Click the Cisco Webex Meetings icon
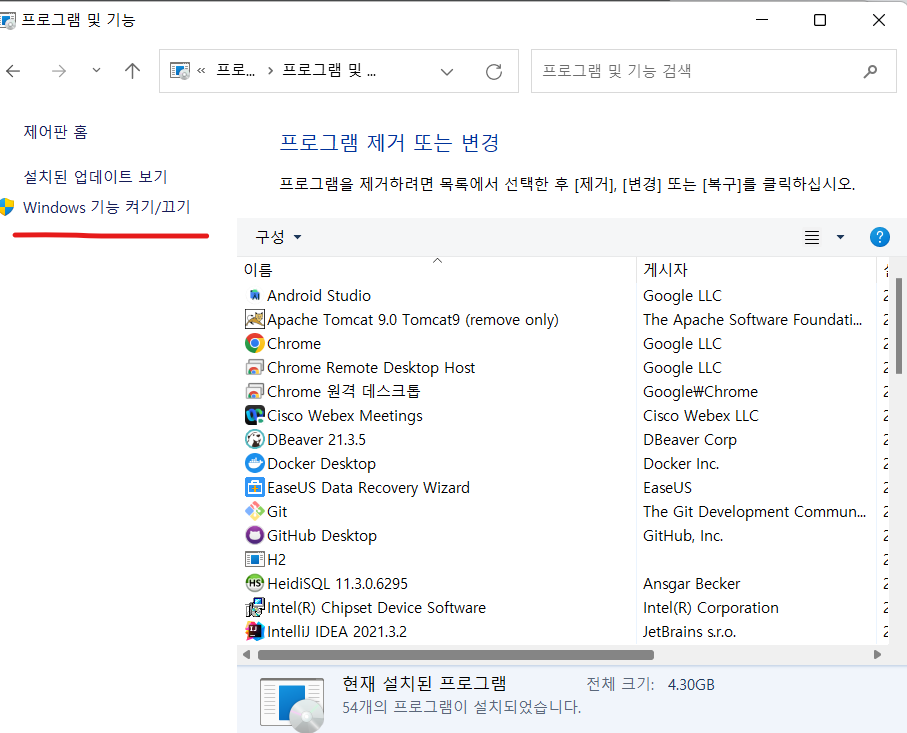Screen dimensions: 907x733 (x=255, y=415)
